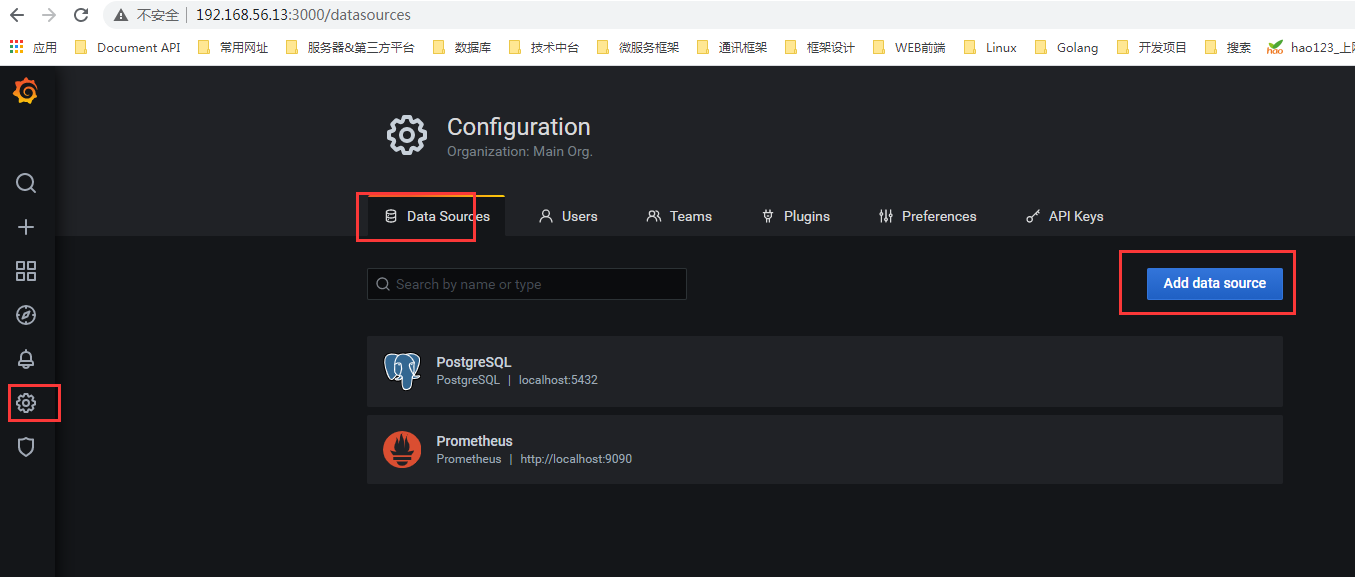Screen dimensions: 1355x577
Task: Switch to the Plugins tab
Action: (796, 216)
